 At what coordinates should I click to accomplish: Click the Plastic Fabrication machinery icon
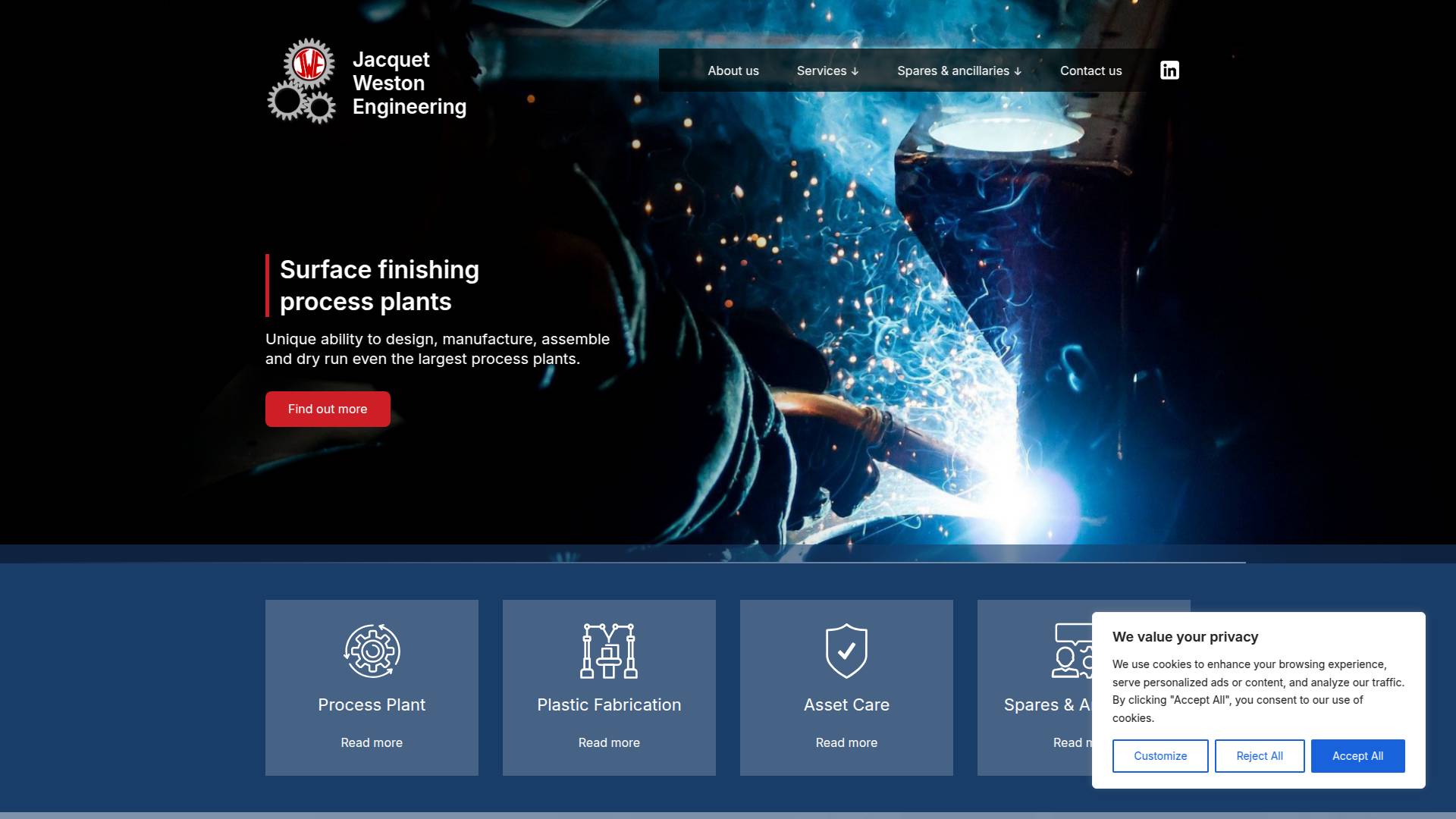609,651
